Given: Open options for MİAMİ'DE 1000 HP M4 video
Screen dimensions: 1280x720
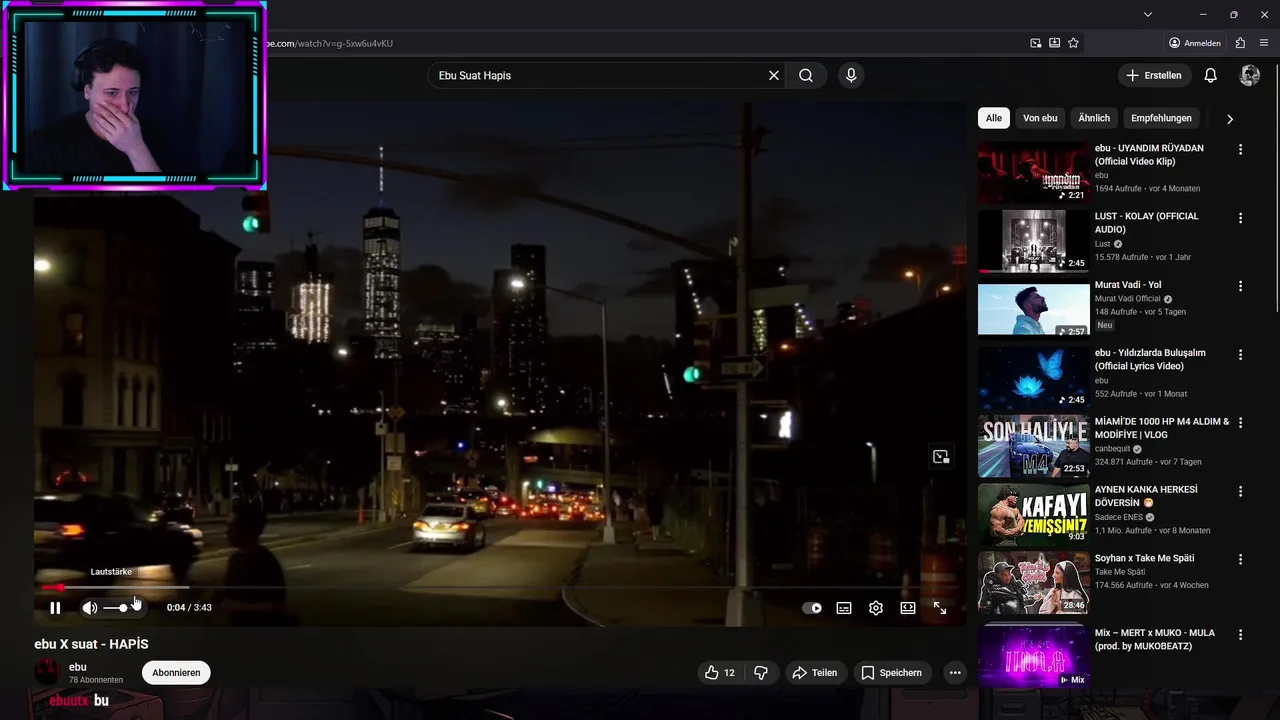Looking at the screenshot, I should point(1240,423).
